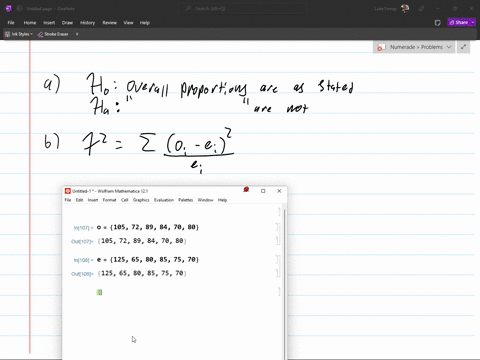Image resolution: width=480 pixels, height=360 pixels.
Task: Switch to the OneNote View tab
Action: (x=128, y=23)
